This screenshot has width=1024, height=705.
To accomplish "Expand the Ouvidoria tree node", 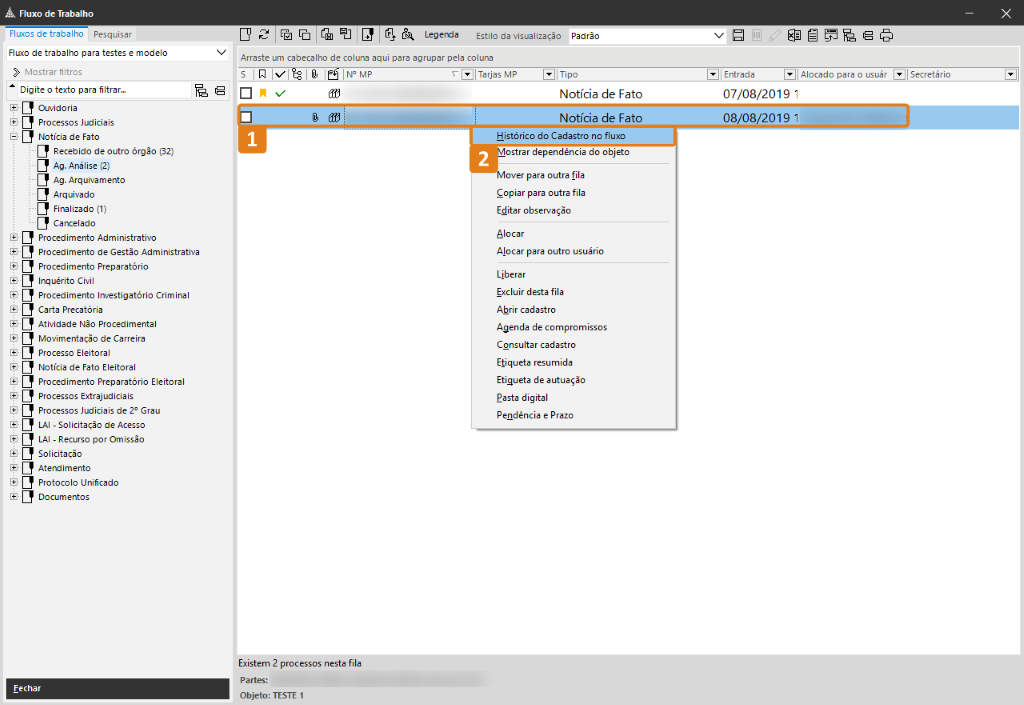I will (x=14, y=108).
